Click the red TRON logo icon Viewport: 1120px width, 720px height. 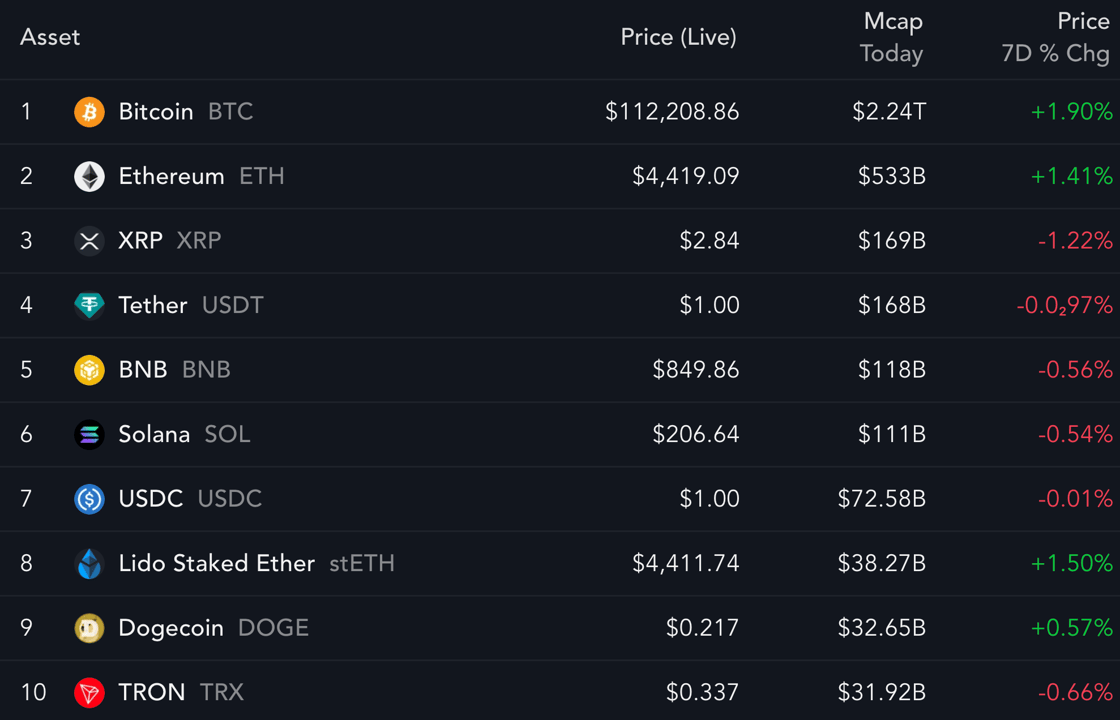[x=89, y=692]
